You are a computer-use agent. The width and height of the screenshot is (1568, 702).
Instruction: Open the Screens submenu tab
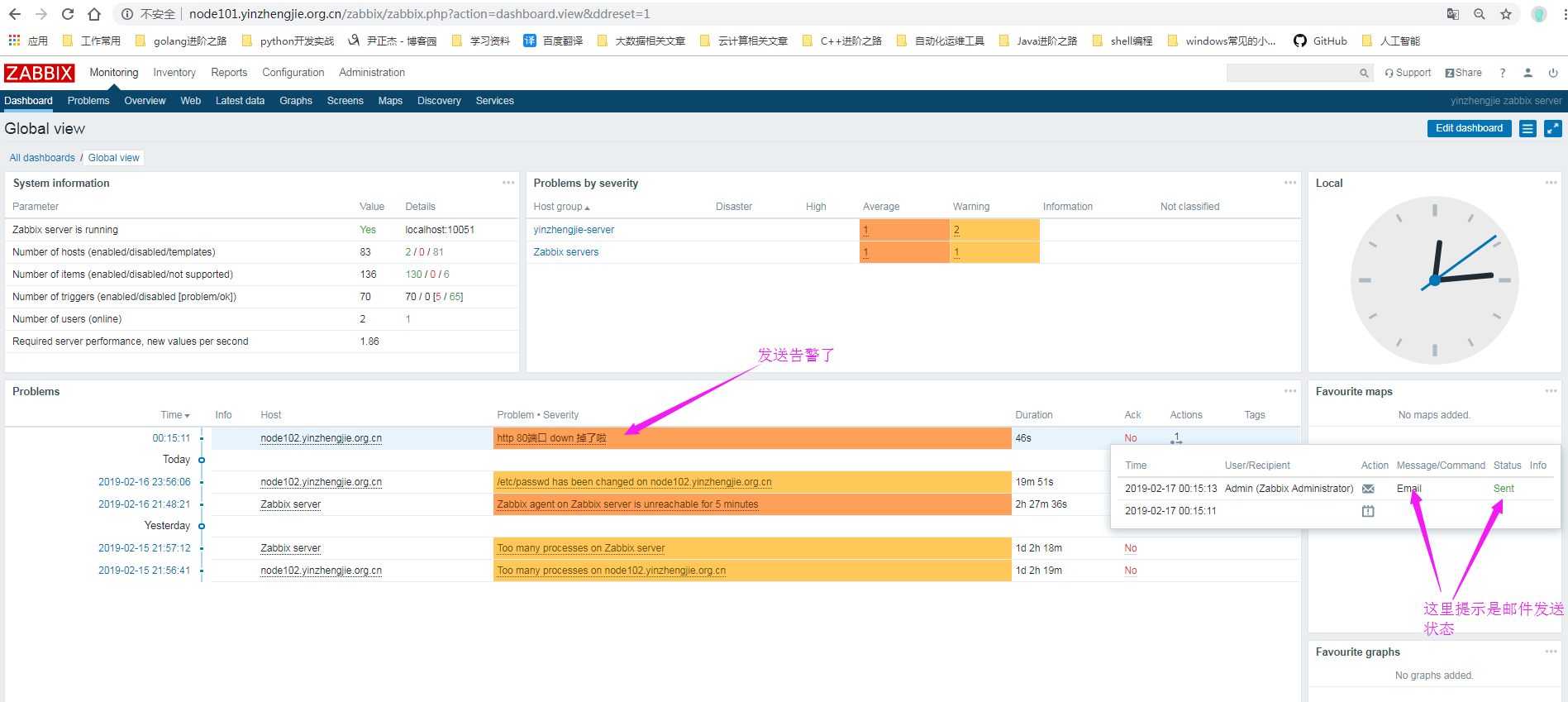[345, 101]
